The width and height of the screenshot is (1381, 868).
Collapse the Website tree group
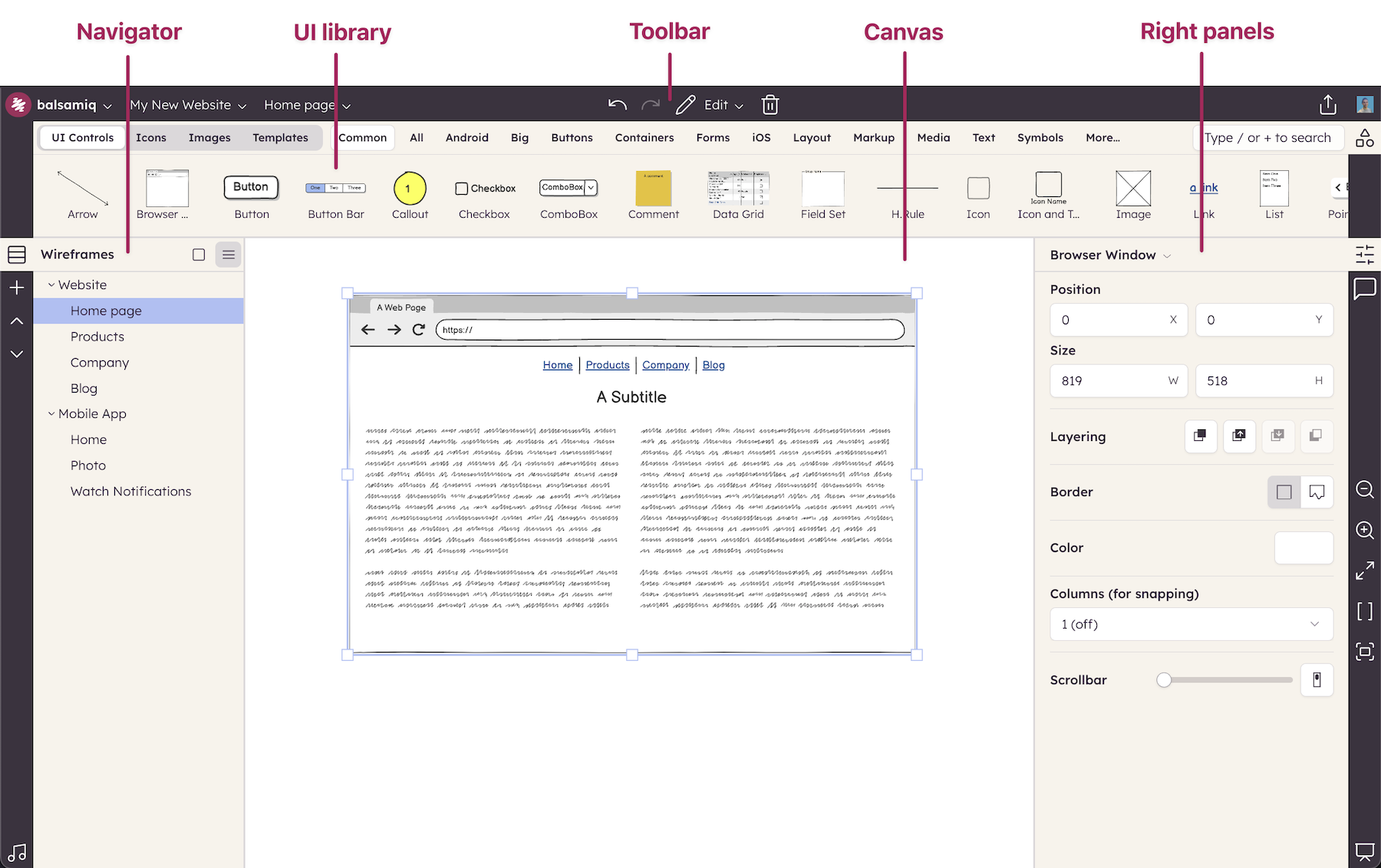[51, 285]
